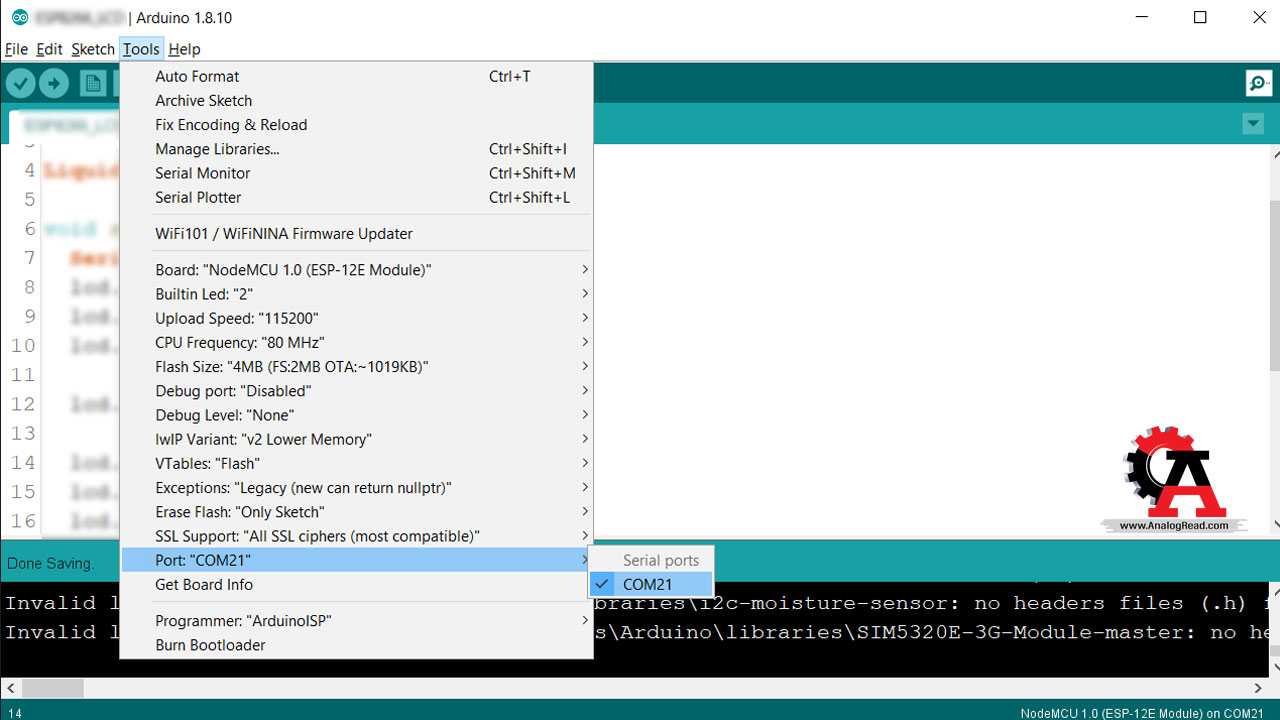Maximize the Arduino window
Image resolution: width=1280 pixels, height=720 pixels.
[1201, 17]
